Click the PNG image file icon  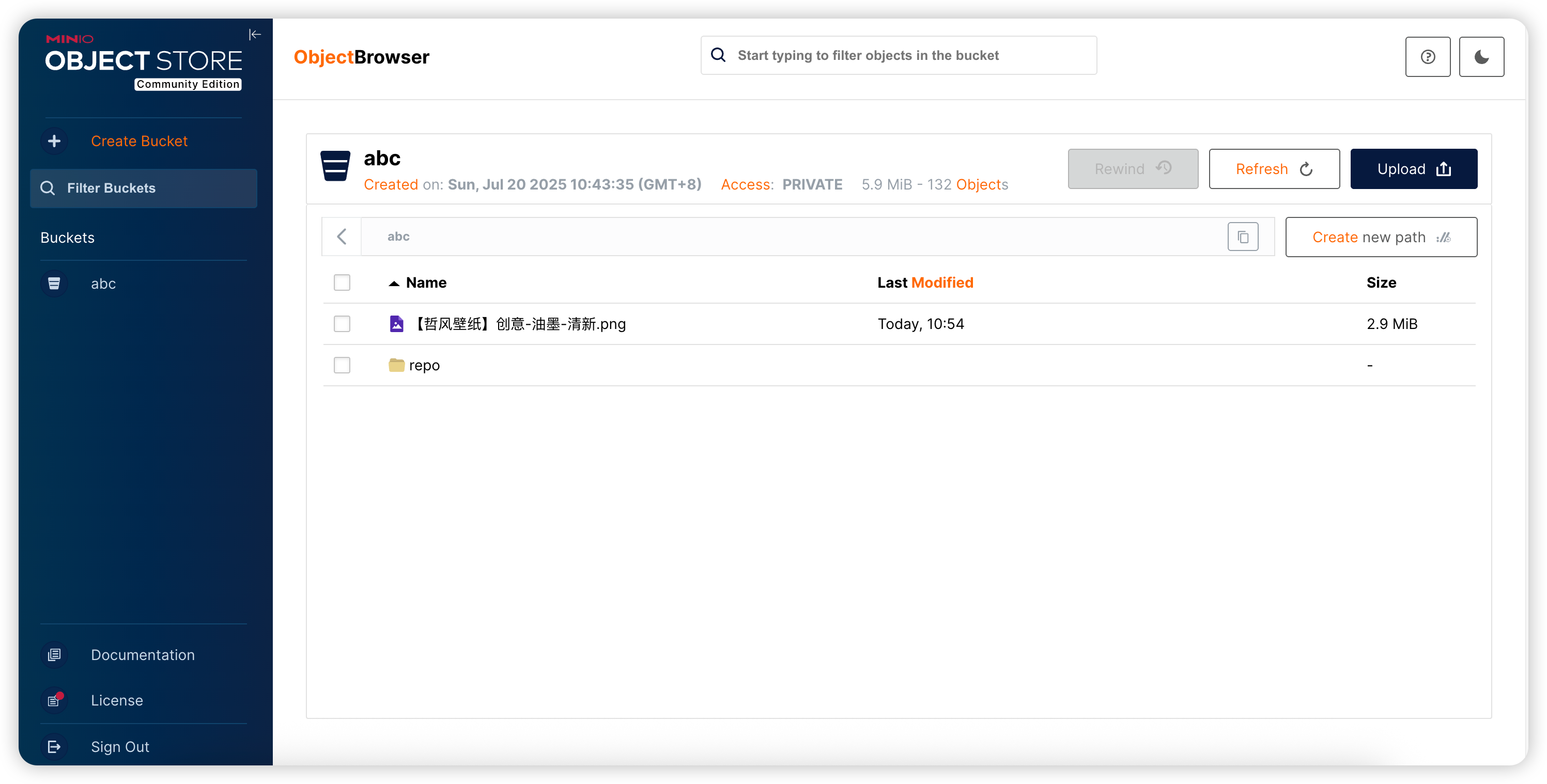396,324
